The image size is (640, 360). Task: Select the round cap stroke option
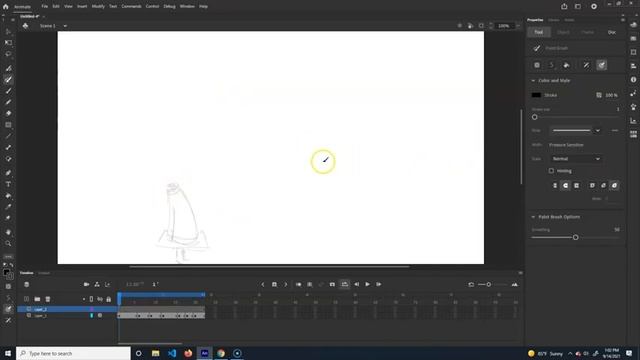point(565,185)
